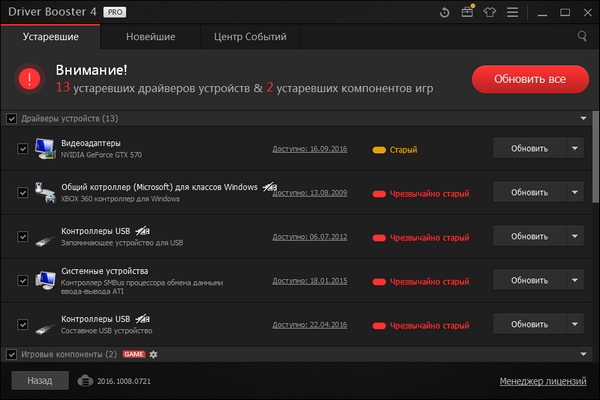Image resolution: width=600 pixels, height=400 pixels.
Task: Open the Центр Событий tab
Action: (x=250, y=37)
